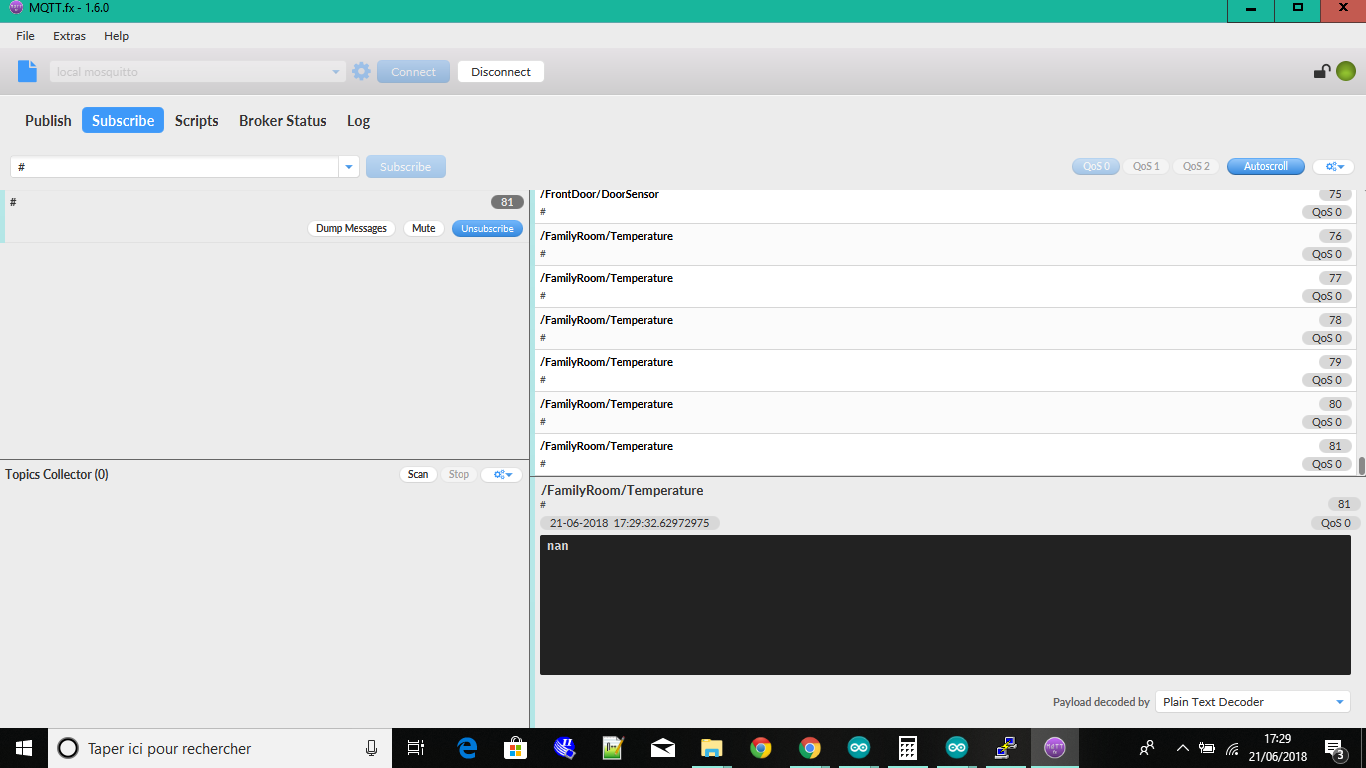Image resolution: width=1366 pixels, height=768 pixels.
Task: Open the Topics Collector gear menu
Action: (x=500, y=474)
